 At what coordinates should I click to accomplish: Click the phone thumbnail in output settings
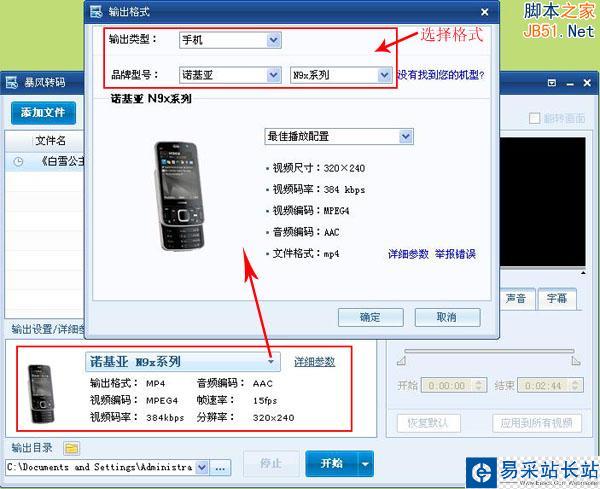click(41, 393)
